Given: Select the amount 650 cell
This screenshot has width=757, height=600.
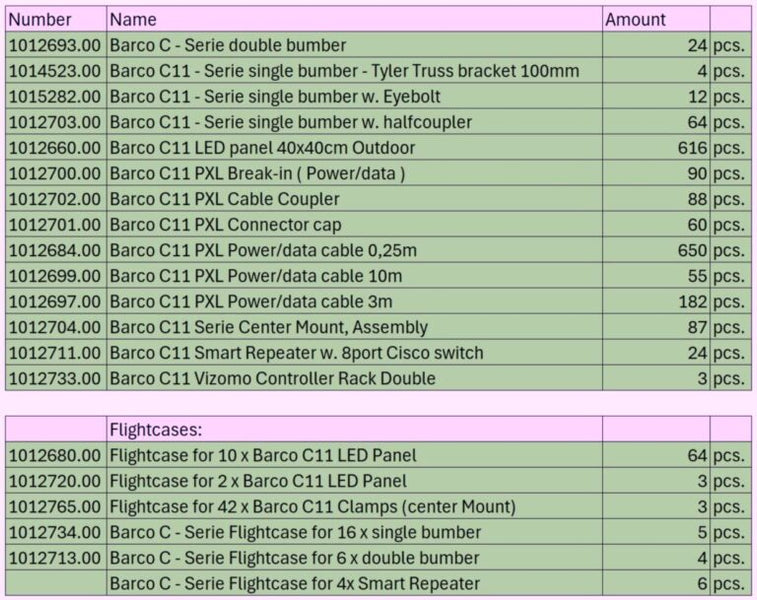Looking at the screenshot, I should click(656, 250).
